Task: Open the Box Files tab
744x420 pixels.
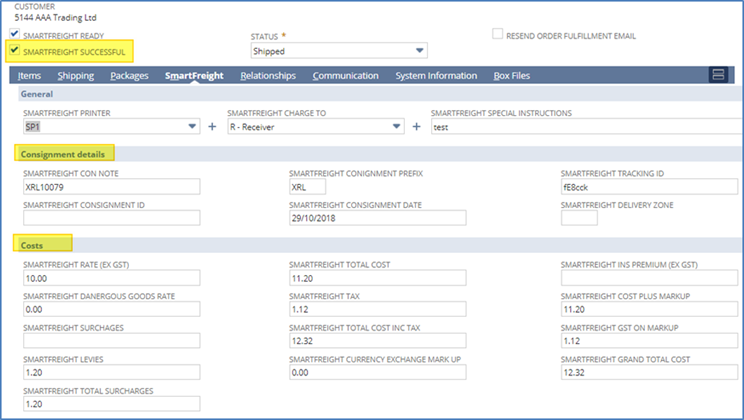Action: [512, 76]
